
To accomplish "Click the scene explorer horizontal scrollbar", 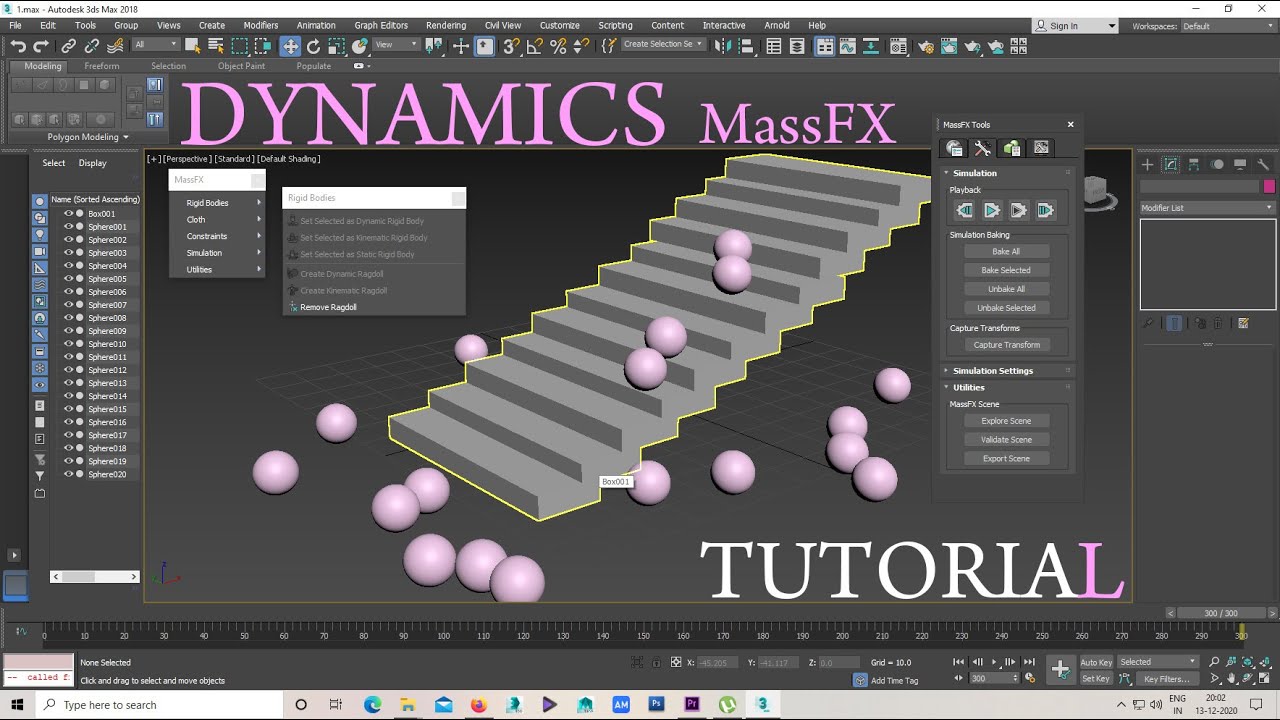I will coord(94,576).
